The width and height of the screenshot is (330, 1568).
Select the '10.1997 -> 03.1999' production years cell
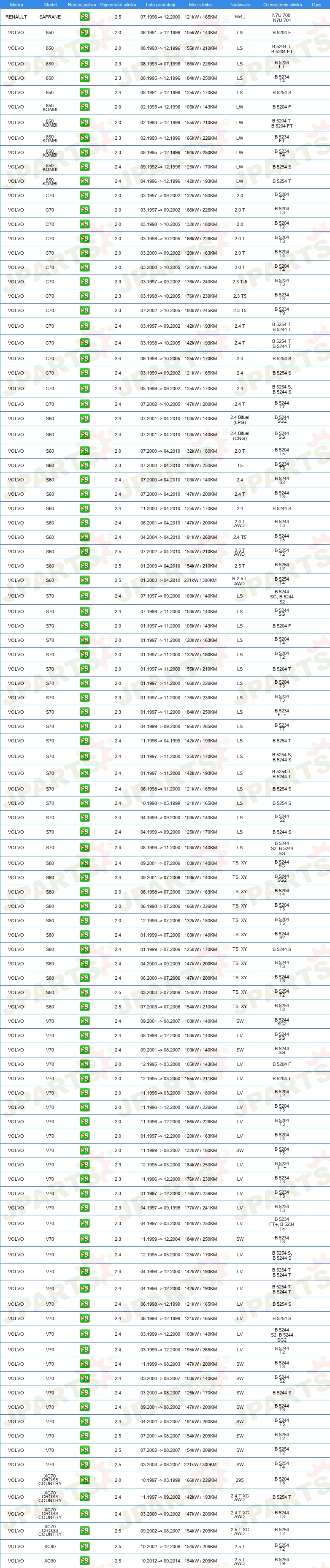[x=160, y=1480]
